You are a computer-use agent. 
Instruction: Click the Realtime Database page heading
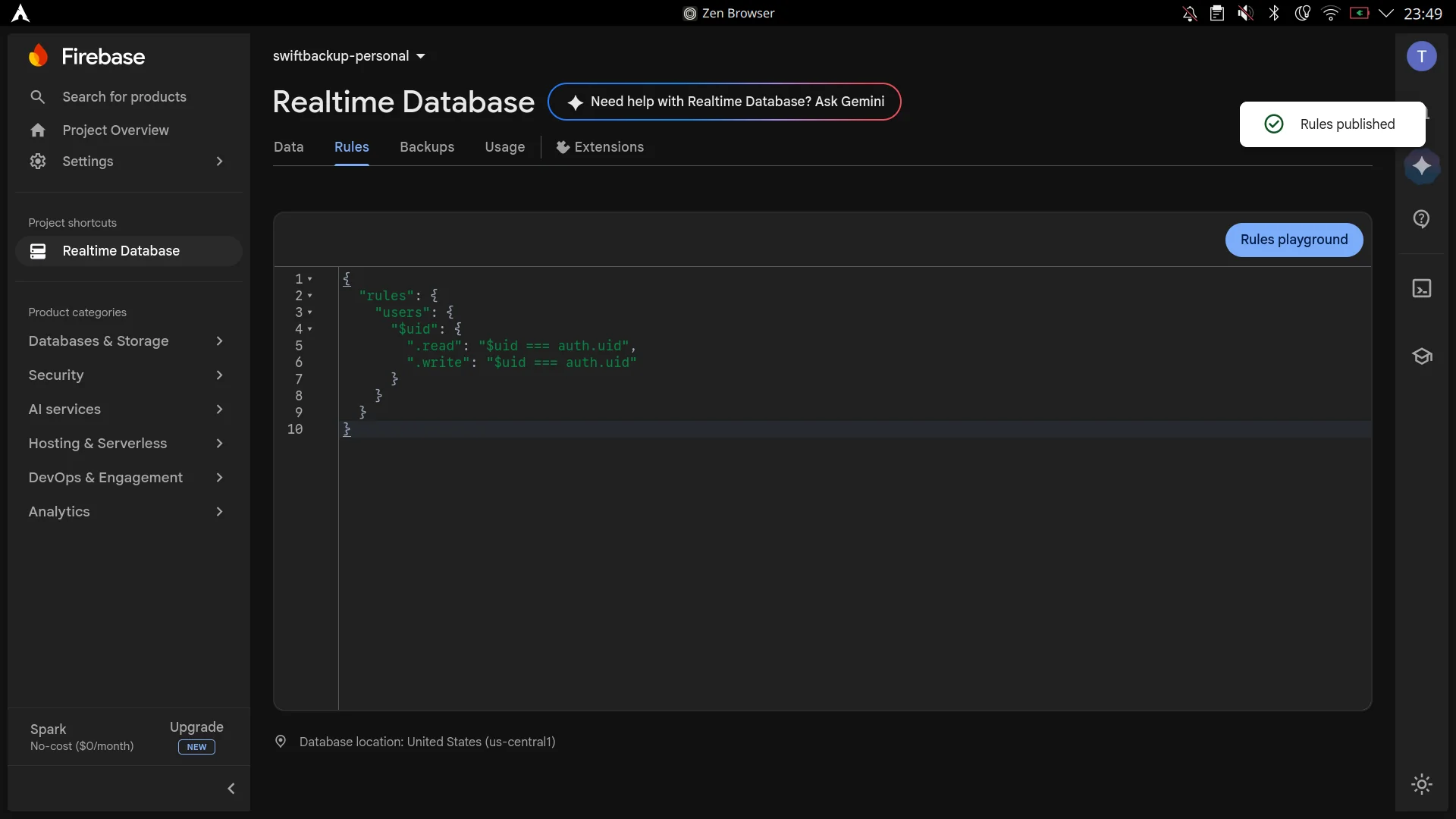click(403, 102)
